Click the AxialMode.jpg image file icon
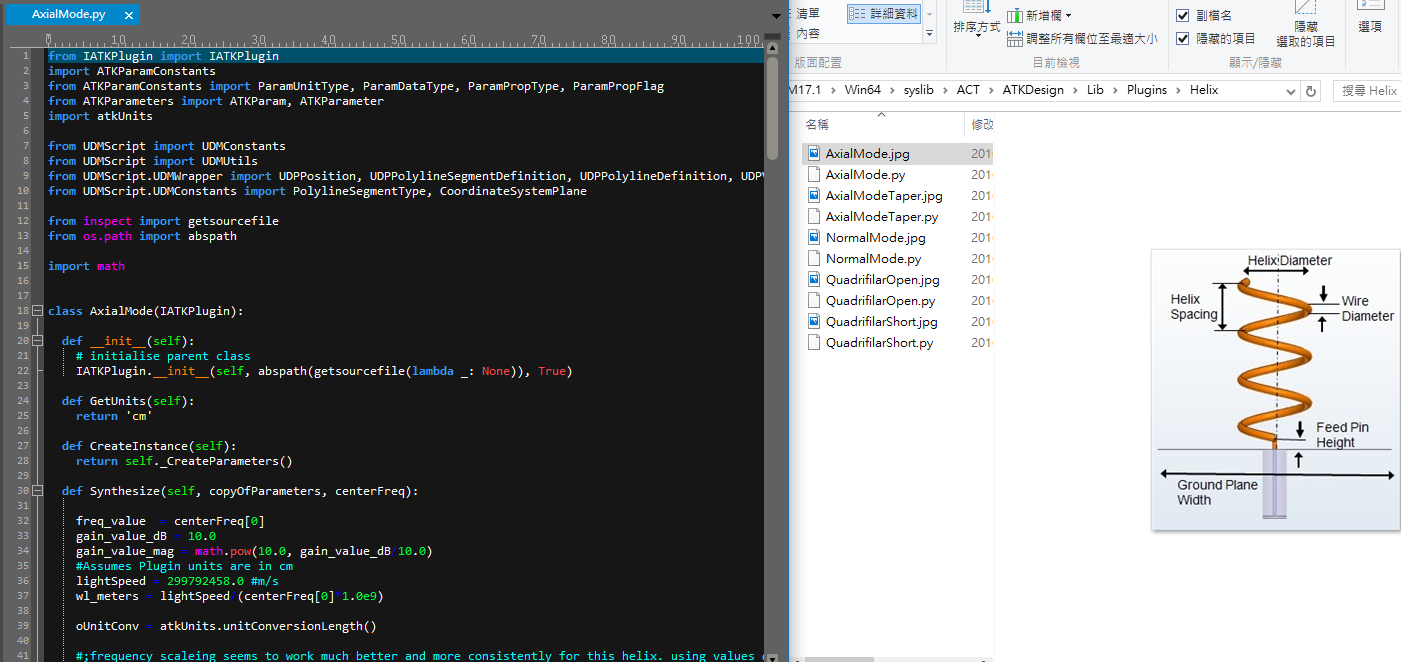Image resolution: width=1401 pixels, height=662 pixels. [x=813, y=154]
